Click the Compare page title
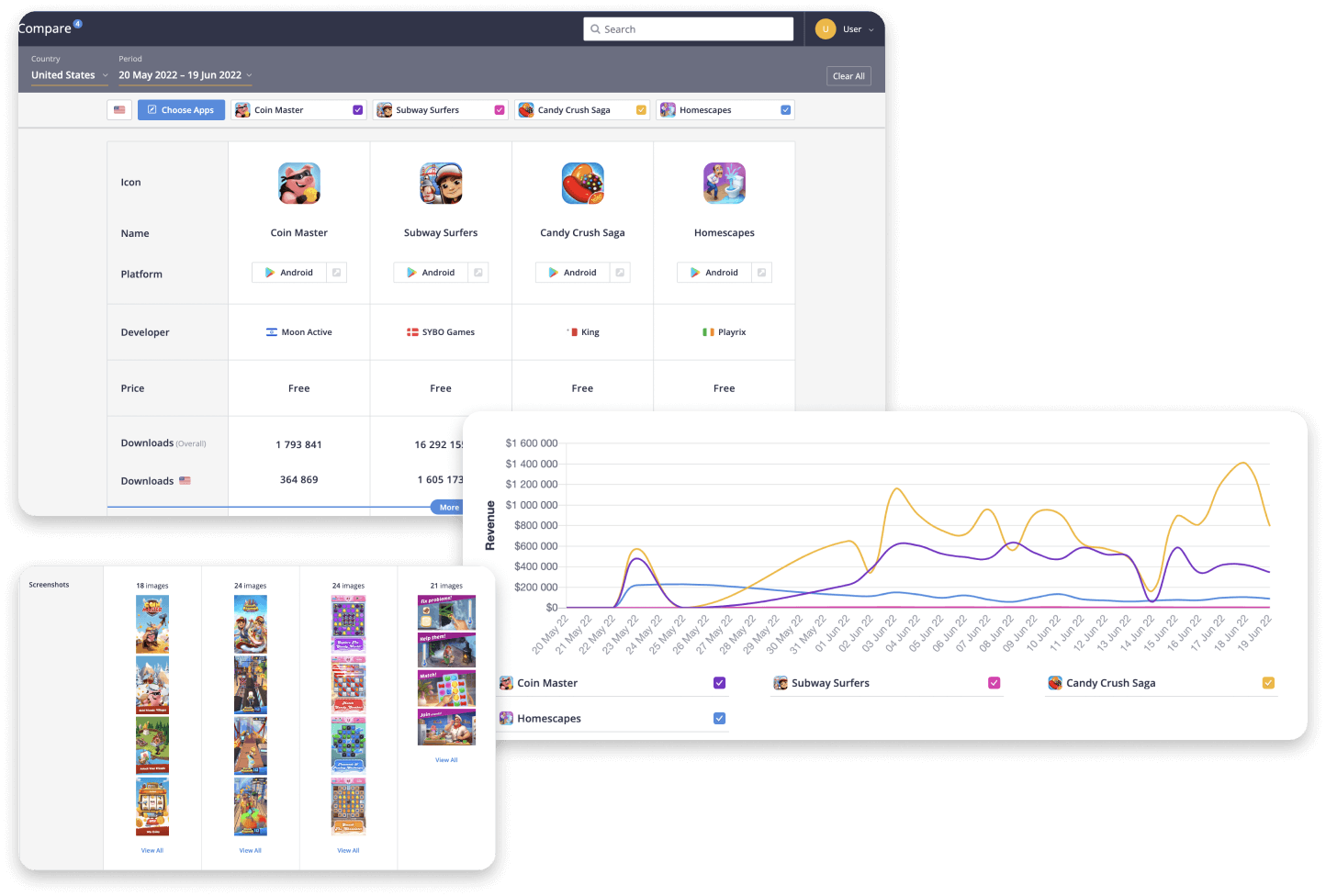Viewport: 1326px width, 896px height. tap(44, 28)
